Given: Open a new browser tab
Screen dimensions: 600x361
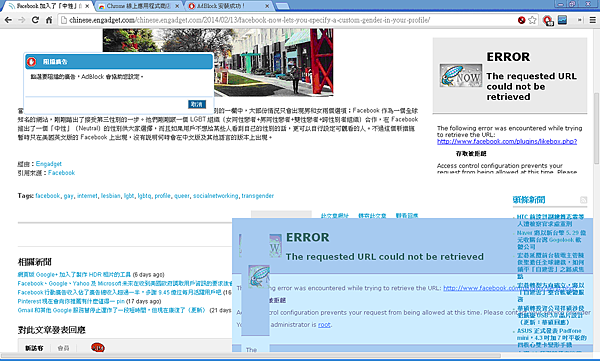Looking at the screenshot, I should tap(282, 6).
